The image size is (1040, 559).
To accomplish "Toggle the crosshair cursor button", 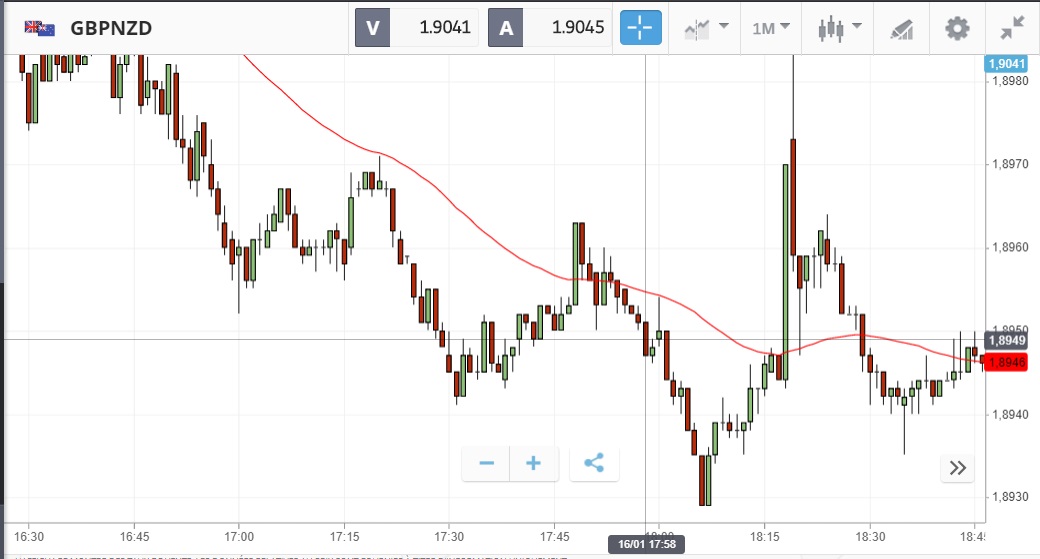I will (642, 28).
